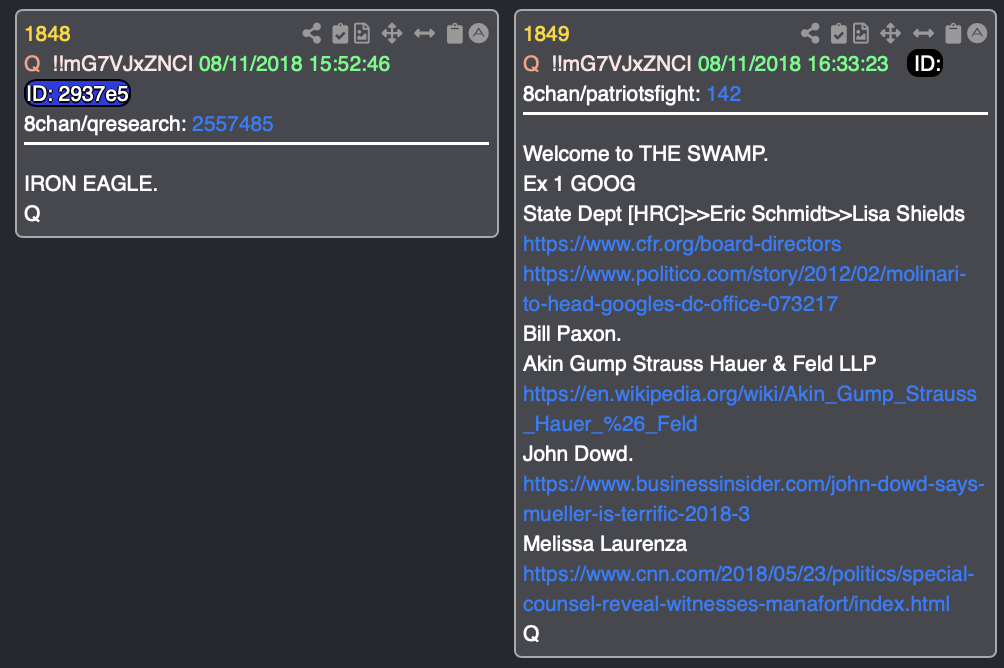Click circled up-arrow icon on post 1848
Viewport: 1004px width, 668px height.
coord(479,33)
